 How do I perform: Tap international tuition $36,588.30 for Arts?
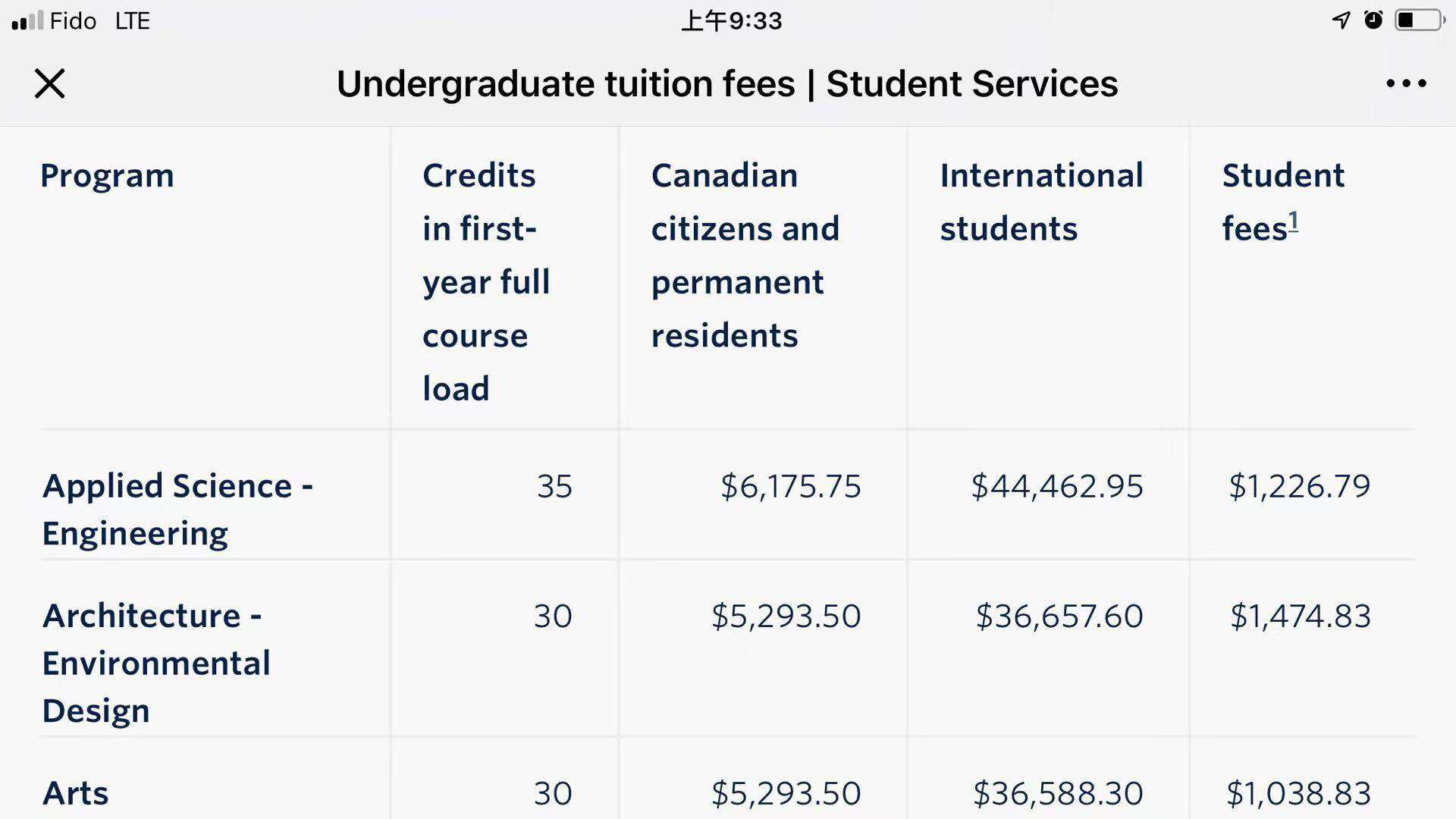[1057, 793]
